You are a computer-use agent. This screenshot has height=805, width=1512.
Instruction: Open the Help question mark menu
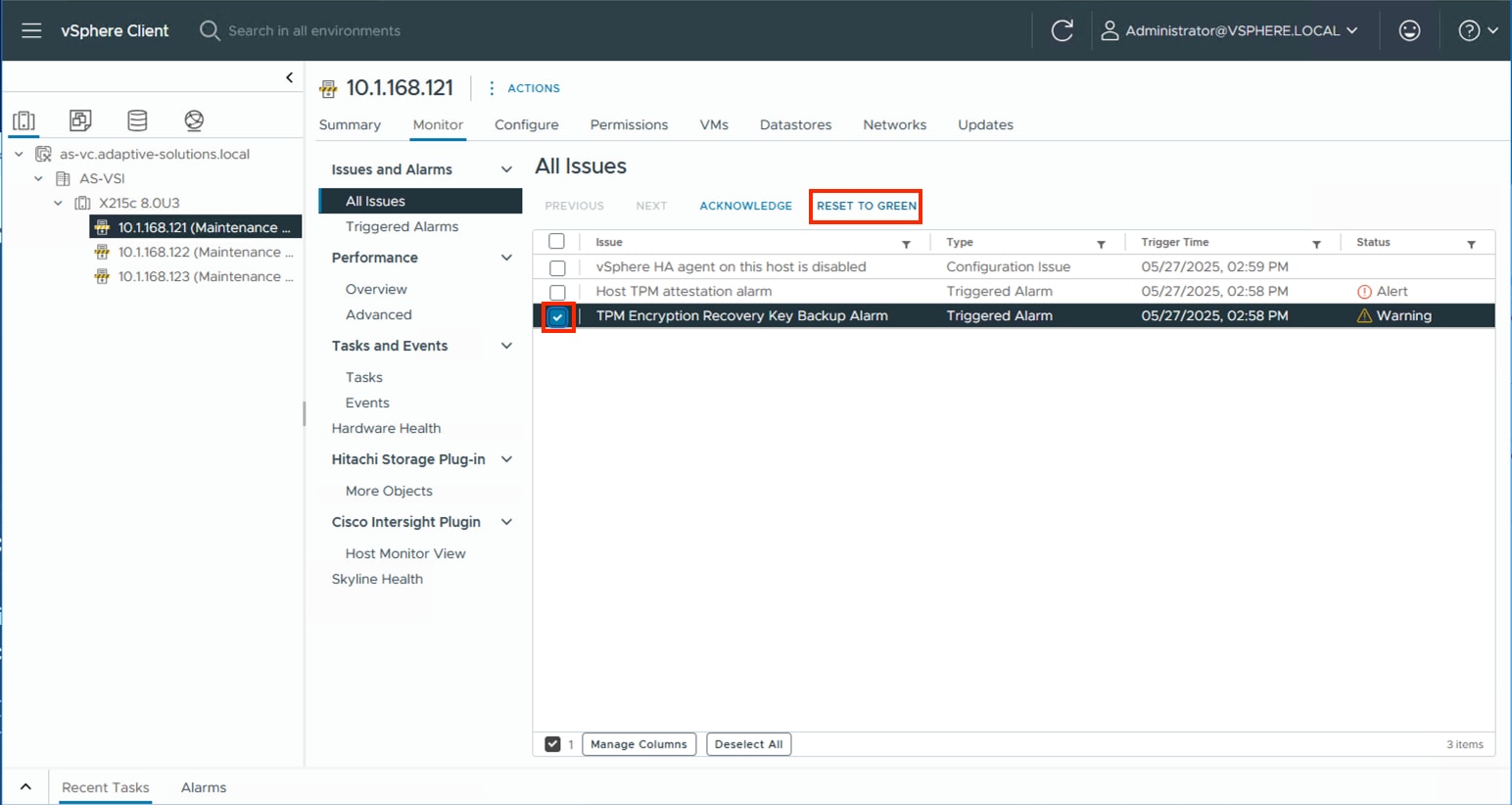[1470, 30]
